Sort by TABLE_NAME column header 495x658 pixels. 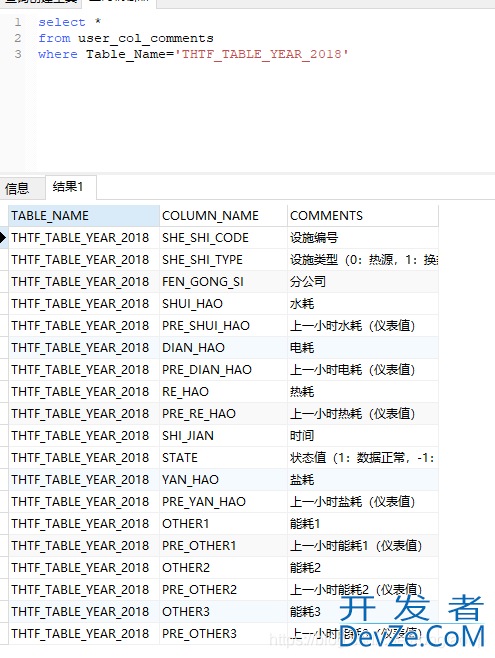click(x=84, y=216)
